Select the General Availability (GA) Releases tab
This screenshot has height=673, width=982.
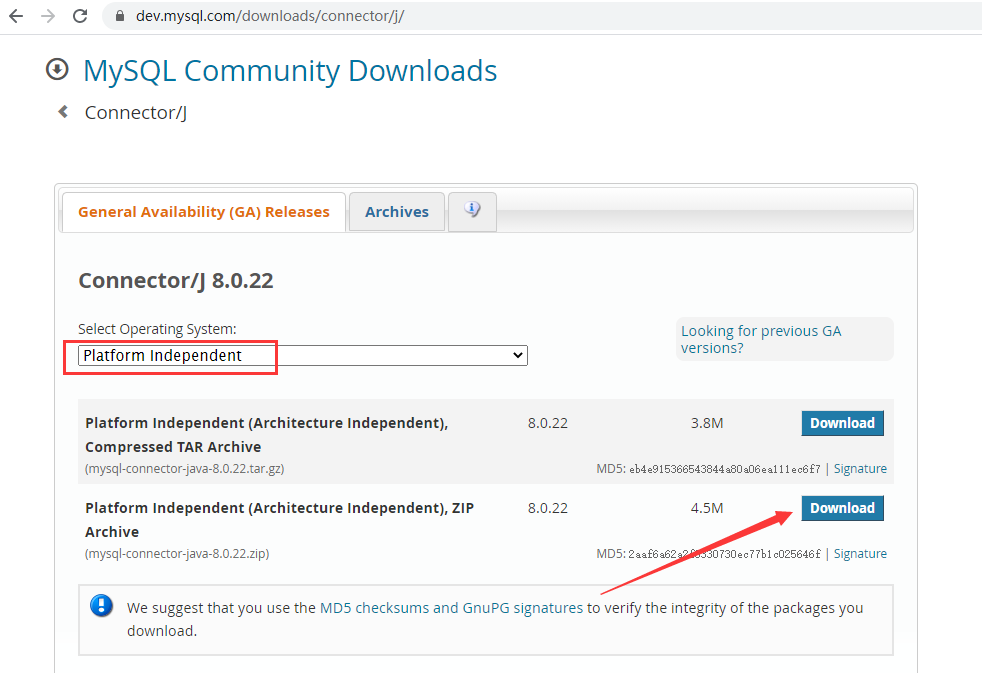(x=203, y=211)
